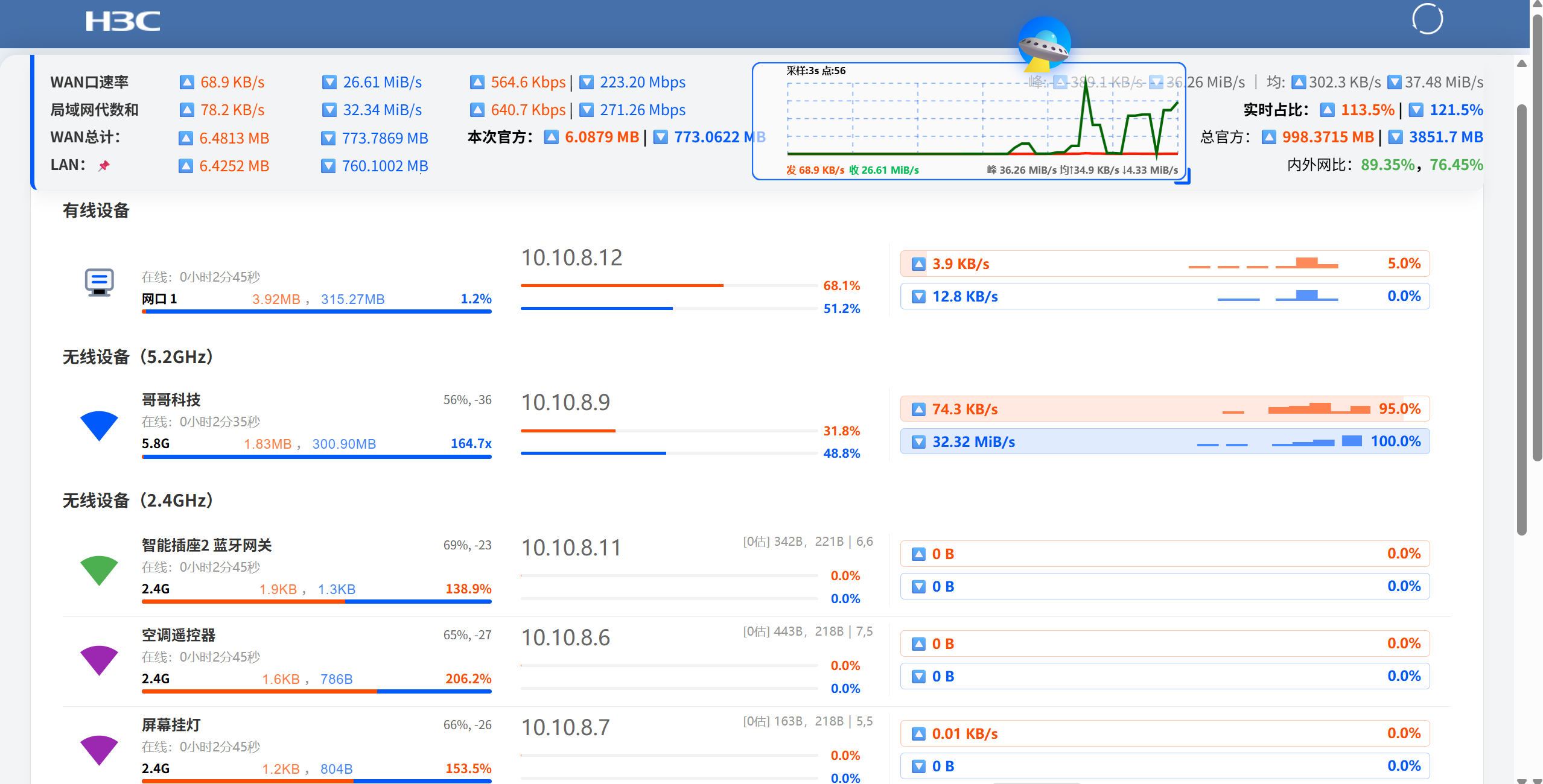Open device name 哥哥科技
This screenshot has height=784, width=1543.
[x=171, y=400]
